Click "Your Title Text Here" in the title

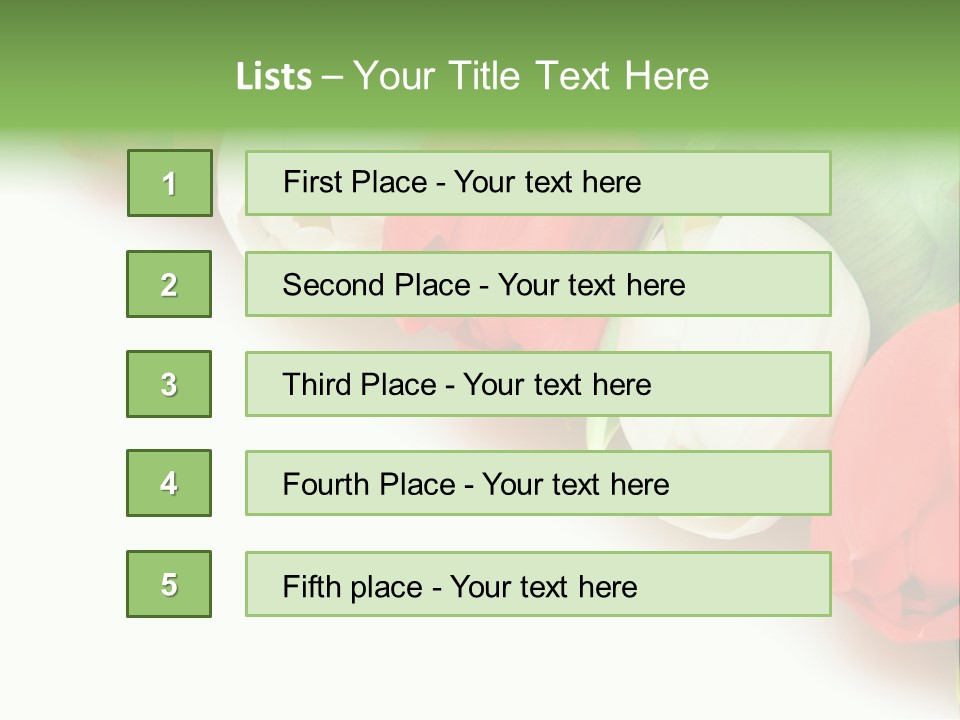coord(531,76)
